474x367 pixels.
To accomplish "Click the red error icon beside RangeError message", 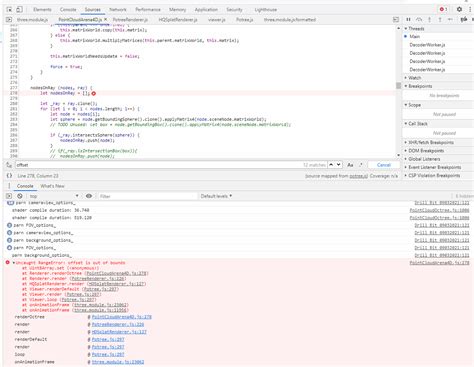I will coord(8,263).
